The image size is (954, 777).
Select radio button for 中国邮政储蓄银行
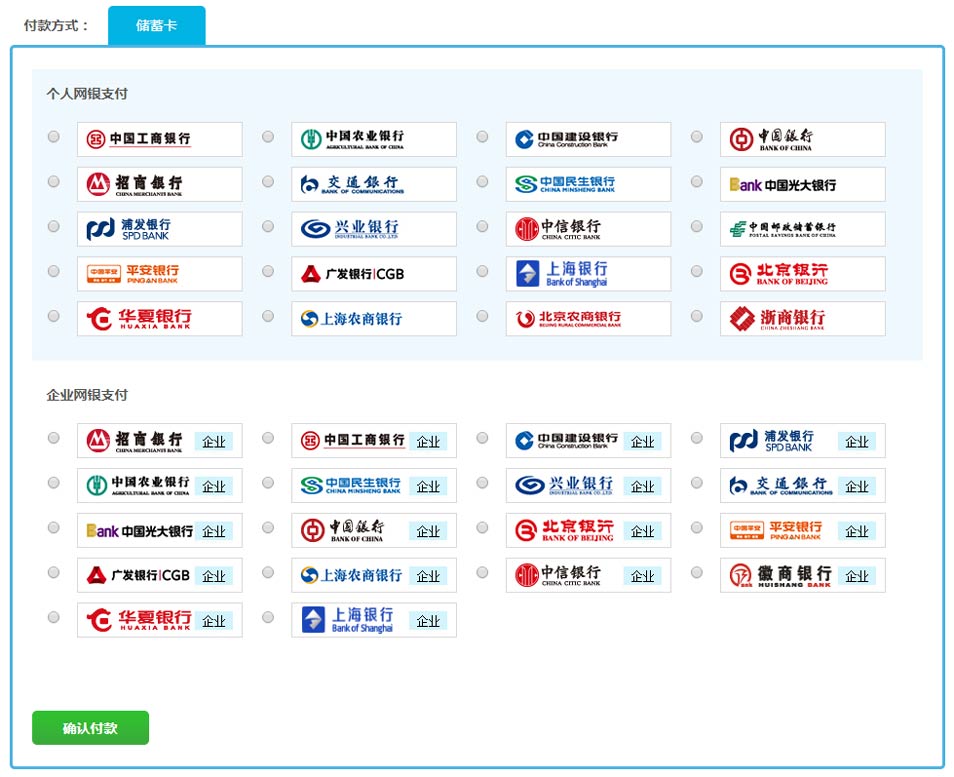[x=697, y=226]
